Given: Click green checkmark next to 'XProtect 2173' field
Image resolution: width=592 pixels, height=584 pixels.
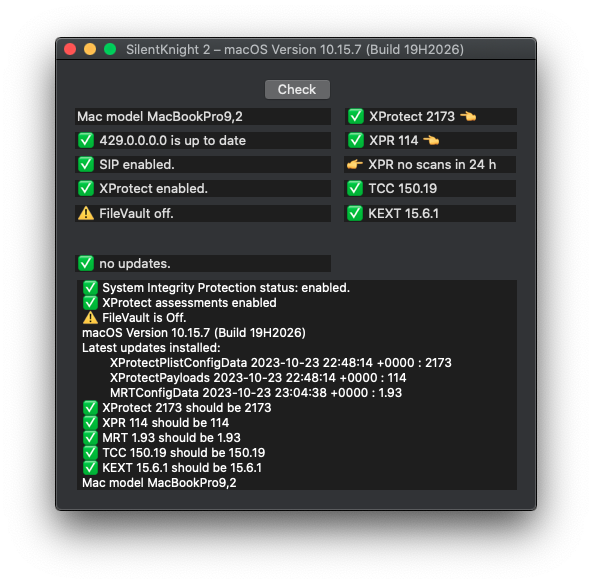Looking at the screenshot, I should point(356,116).
